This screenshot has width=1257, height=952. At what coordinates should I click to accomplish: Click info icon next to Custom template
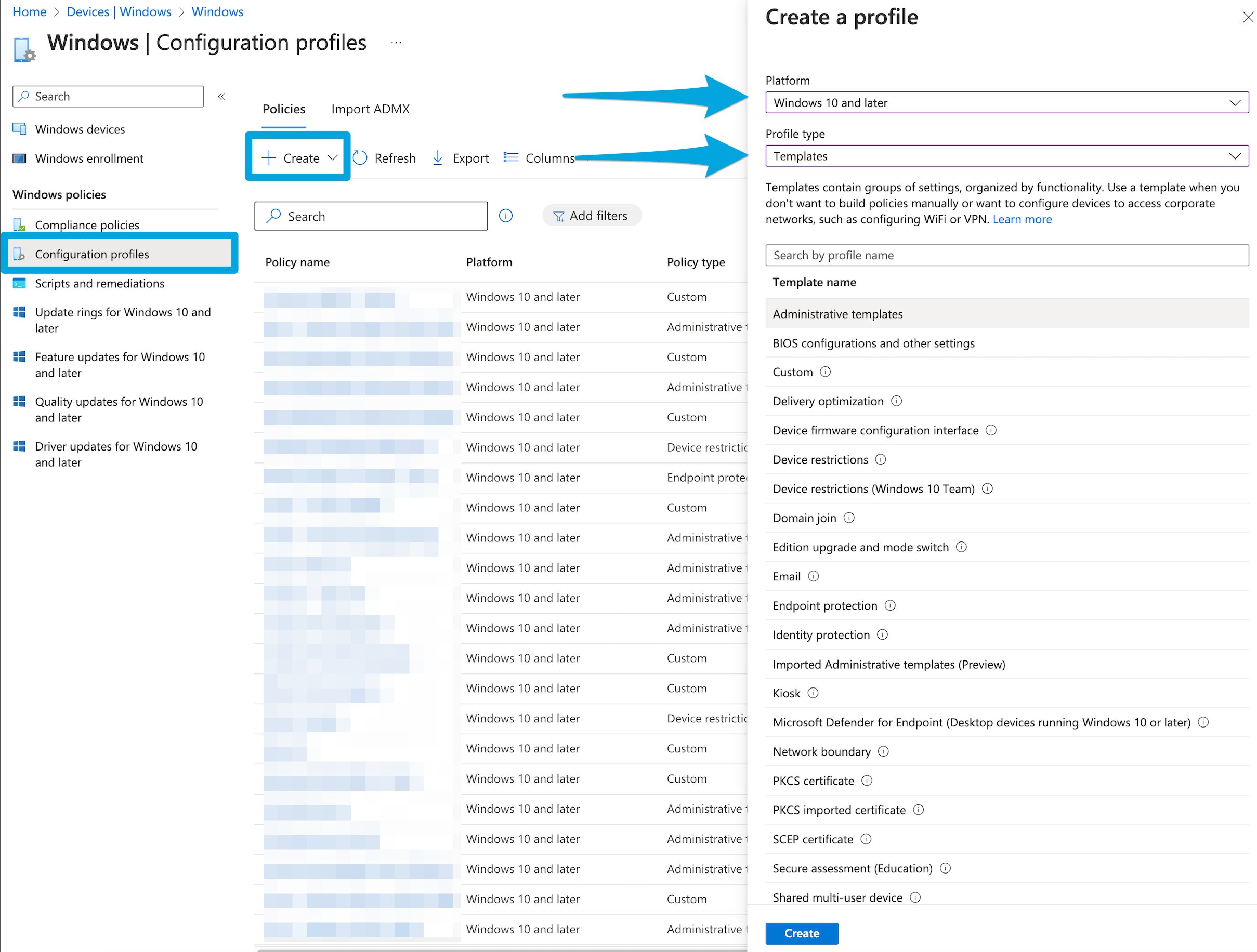[x=826, y=372]
